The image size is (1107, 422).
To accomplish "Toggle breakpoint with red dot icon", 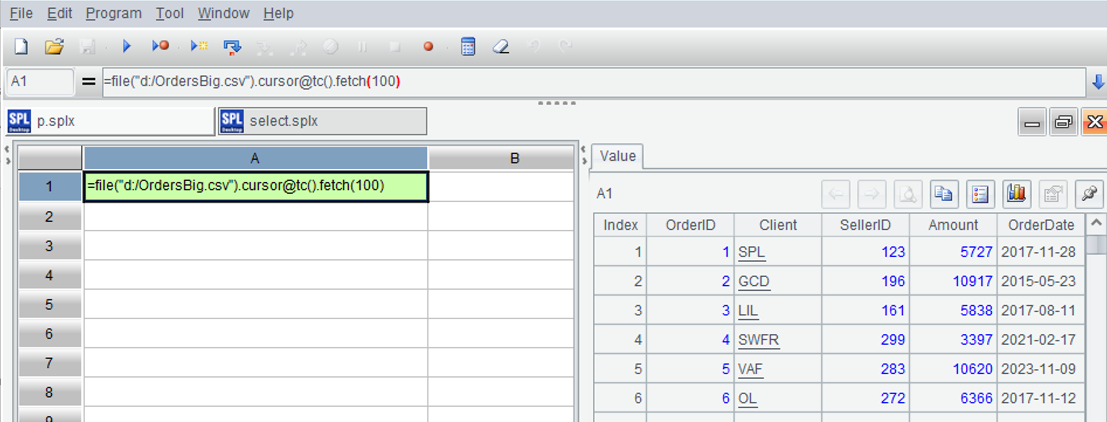I will (x=428, y=47).
